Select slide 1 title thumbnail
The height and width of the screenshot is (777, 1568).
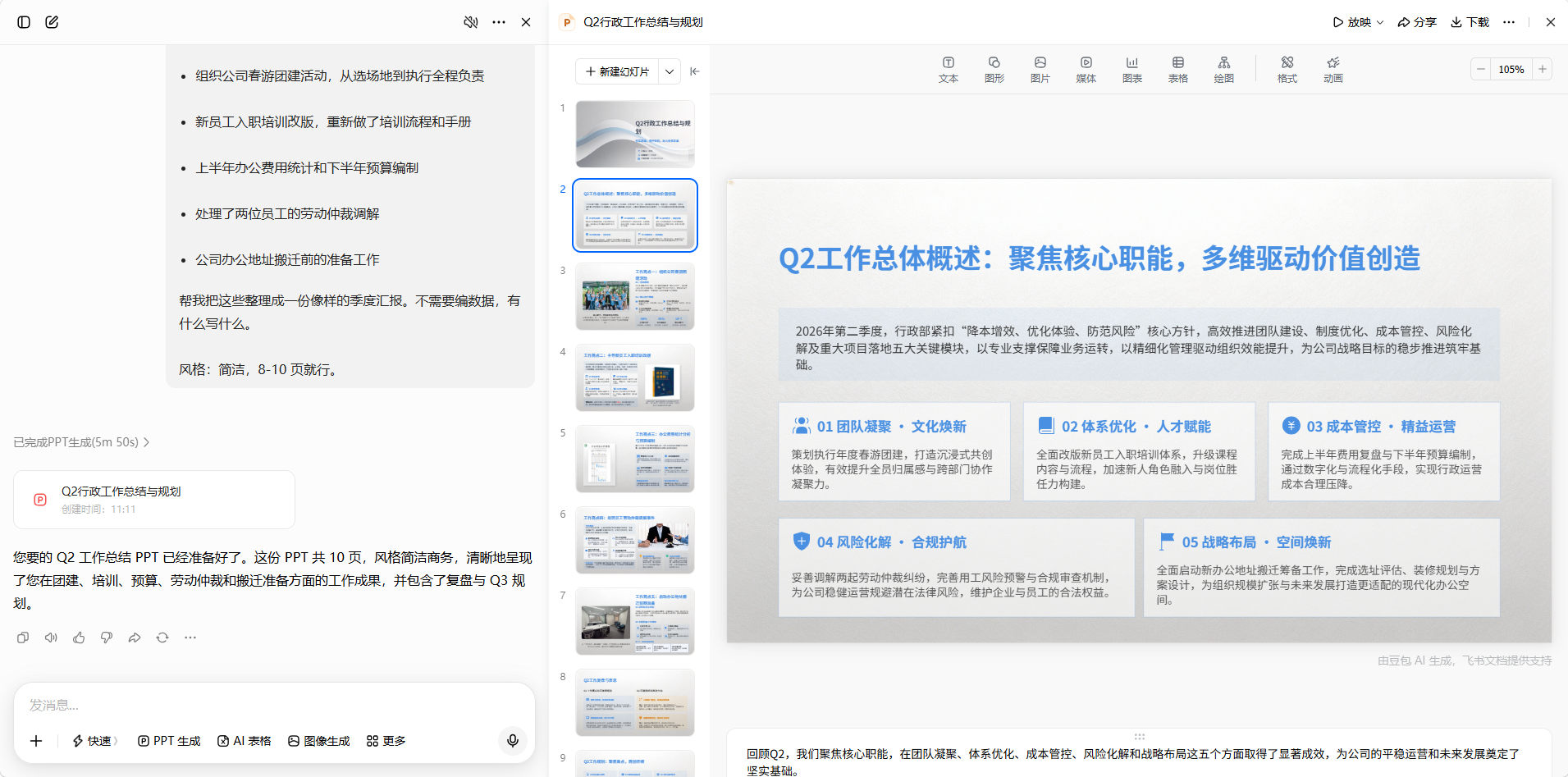click(635, 134)
